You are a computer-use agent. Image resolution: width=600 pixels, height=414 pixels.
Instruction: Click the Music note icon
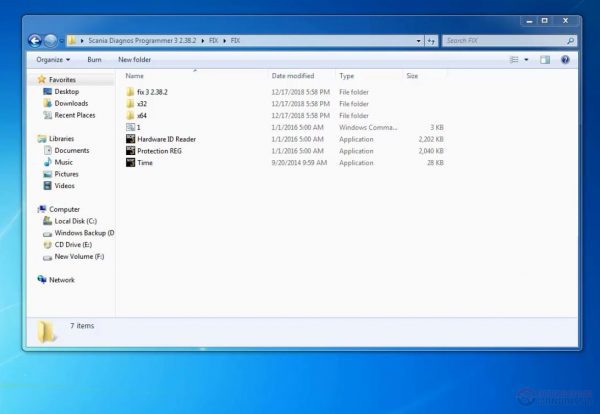pos(47,162)
